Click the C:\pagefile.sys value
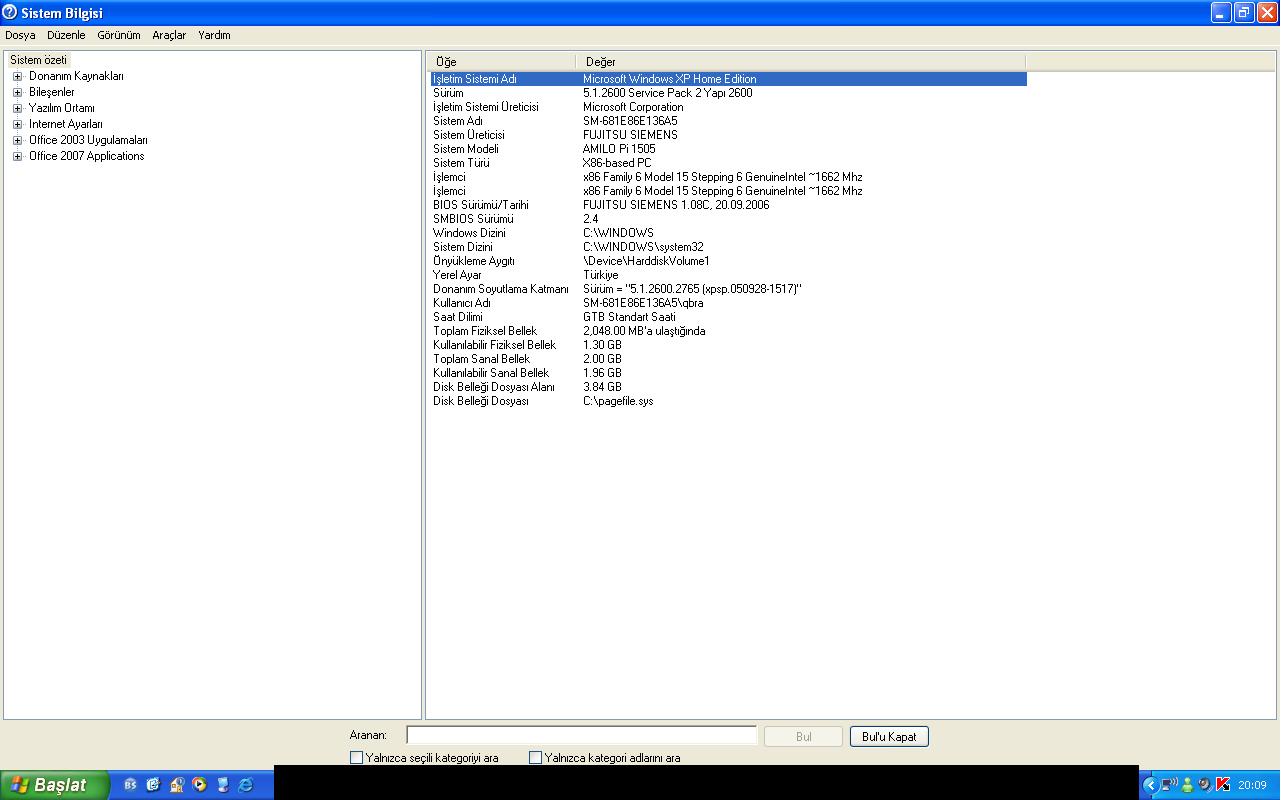Image resolution: width=1283 pixels, height=800 pixels. [x=618, y=401]
